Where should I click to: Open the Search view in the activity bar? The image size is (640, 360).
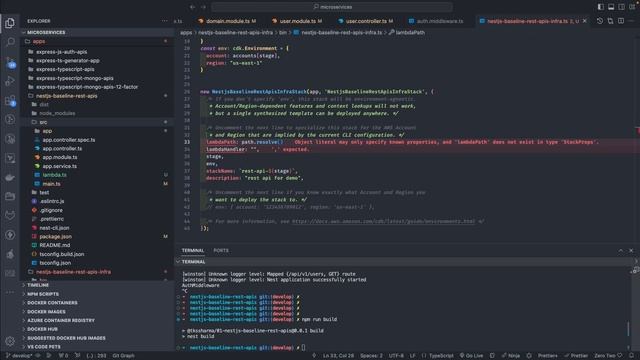click(x=10, y=42)
